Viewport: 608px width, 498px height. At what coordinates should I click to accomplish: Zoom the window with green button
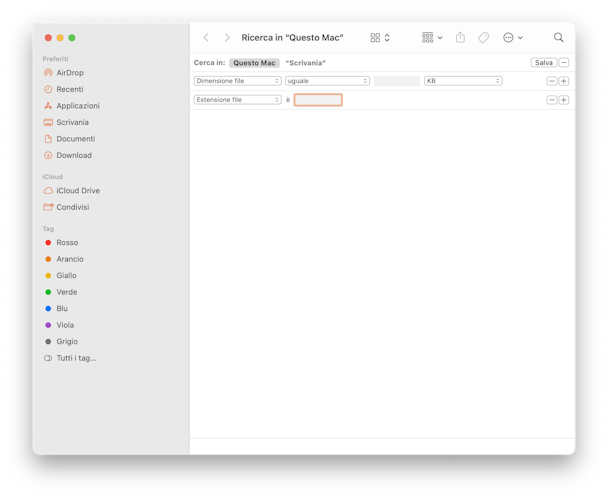click(x=72, y=38)
